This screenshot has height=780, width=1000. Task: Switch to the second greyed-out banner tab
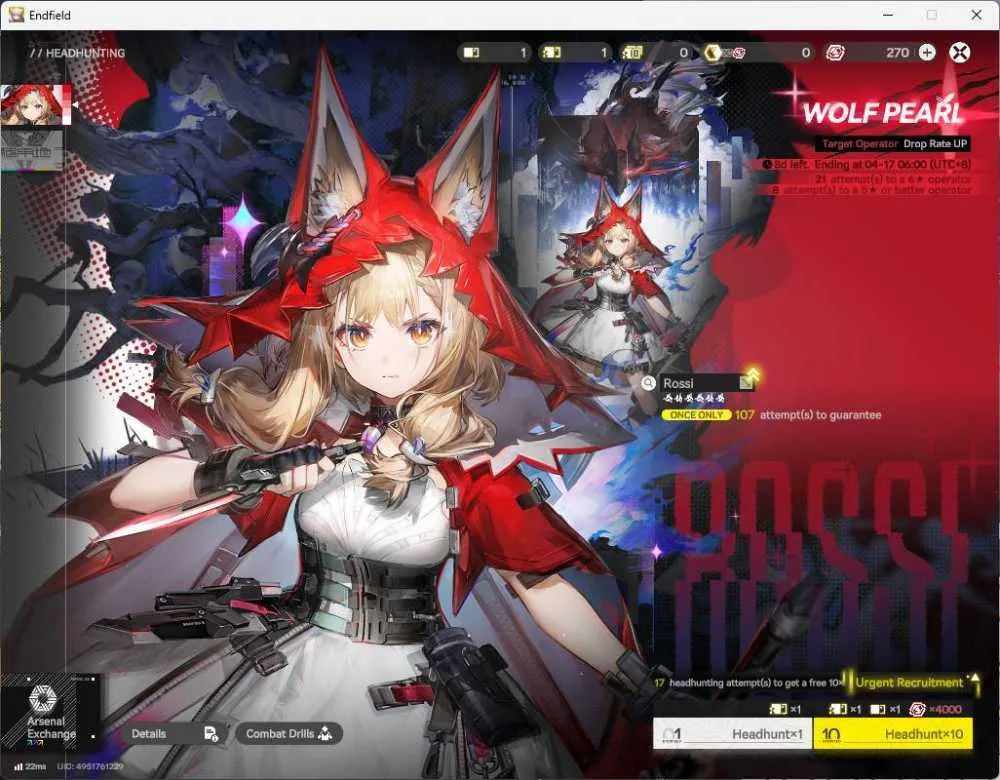[31, 151]
